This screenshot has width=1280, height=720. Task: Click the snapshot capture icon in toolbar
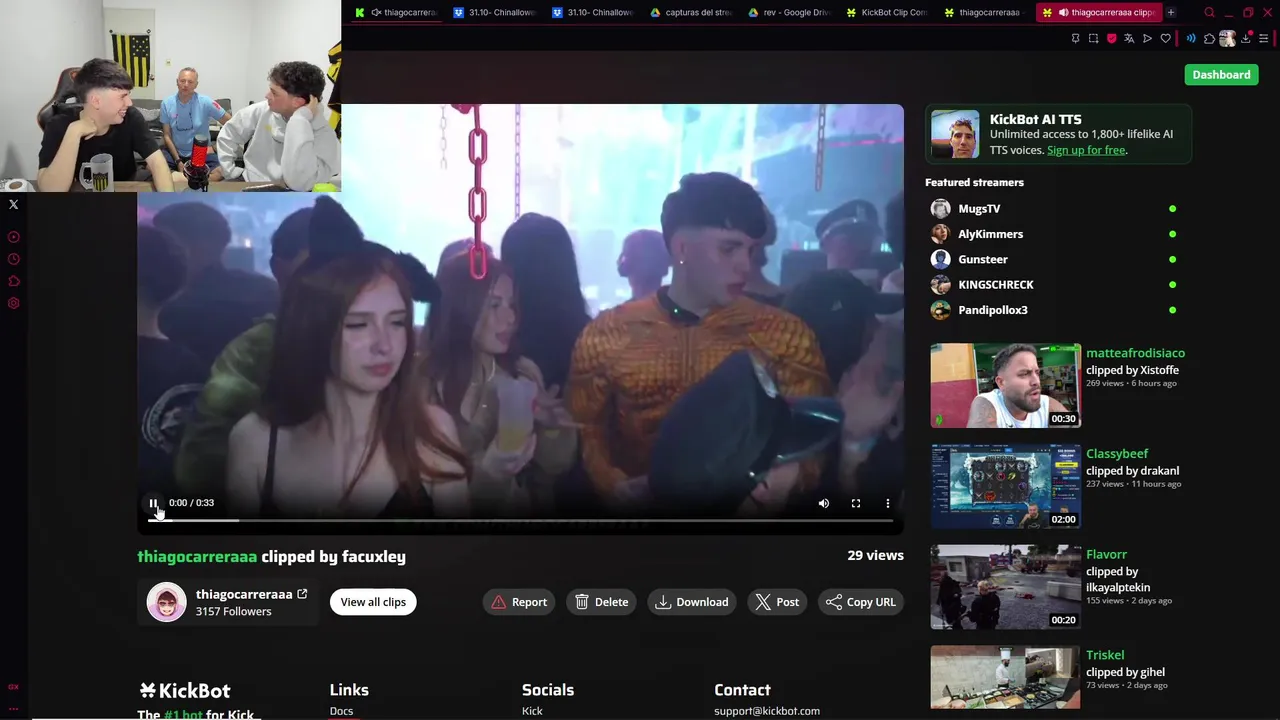pos(1093,38)
